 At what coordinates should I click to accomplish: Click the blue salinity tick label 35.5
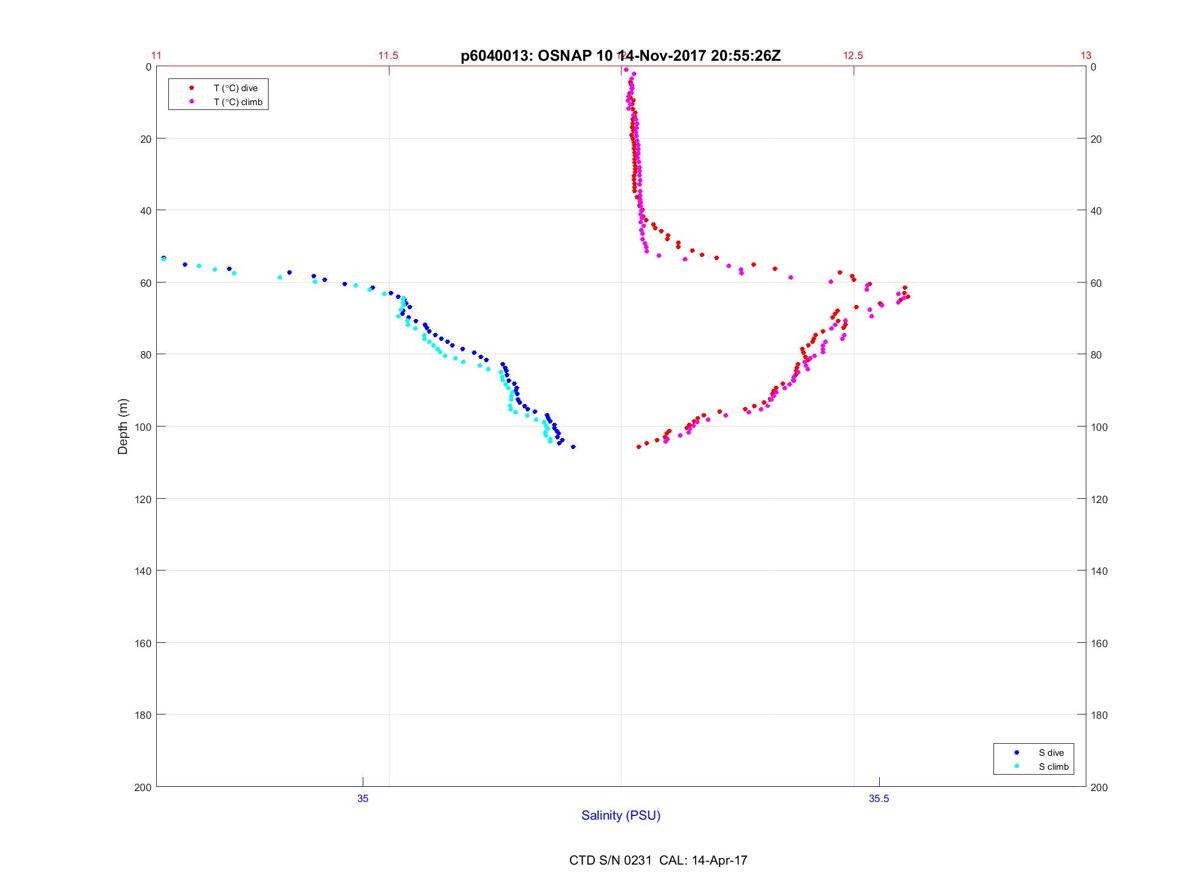coord(878,798)
